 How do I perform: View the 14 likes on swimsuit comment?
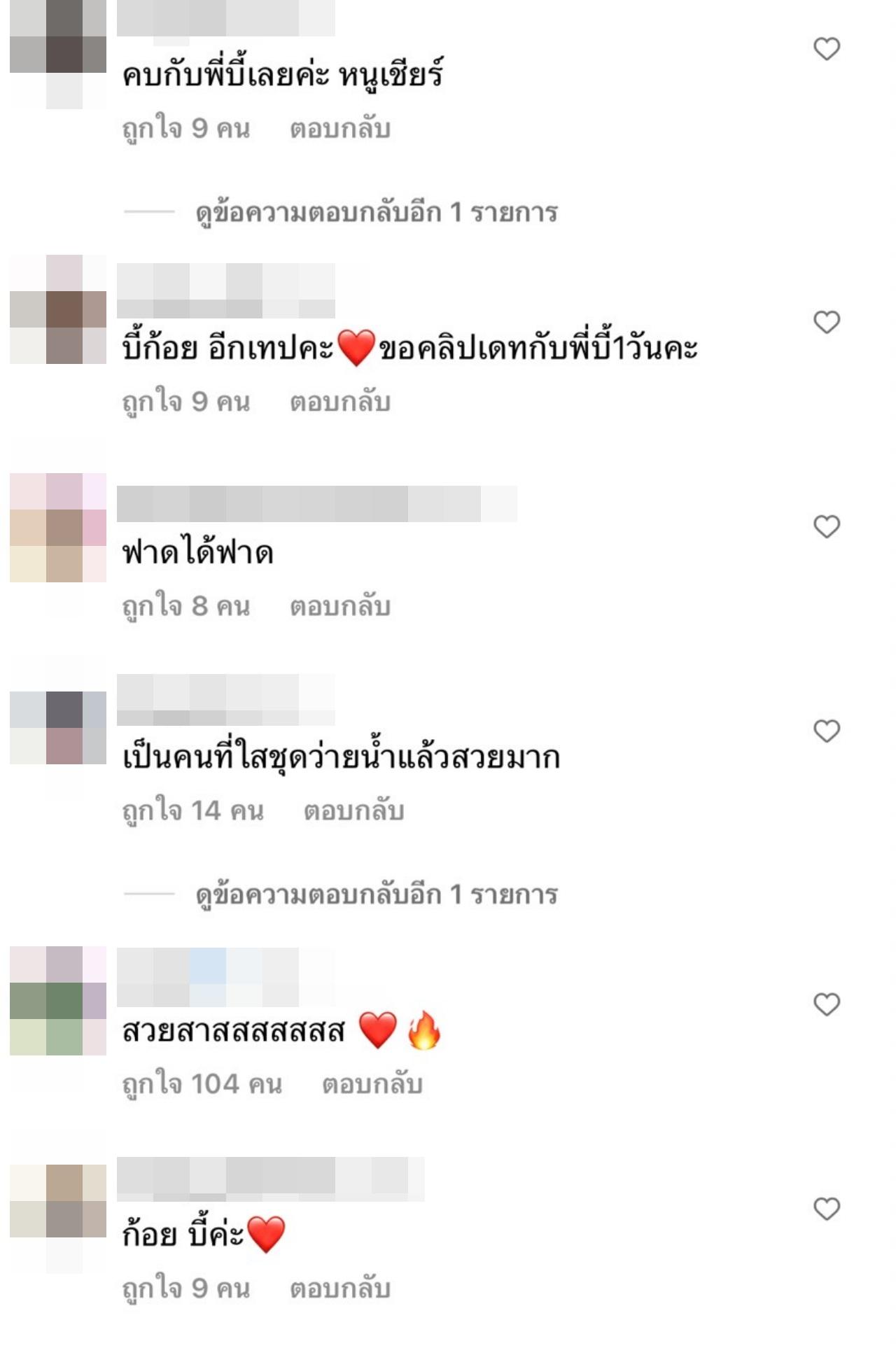tap(192, 810)
